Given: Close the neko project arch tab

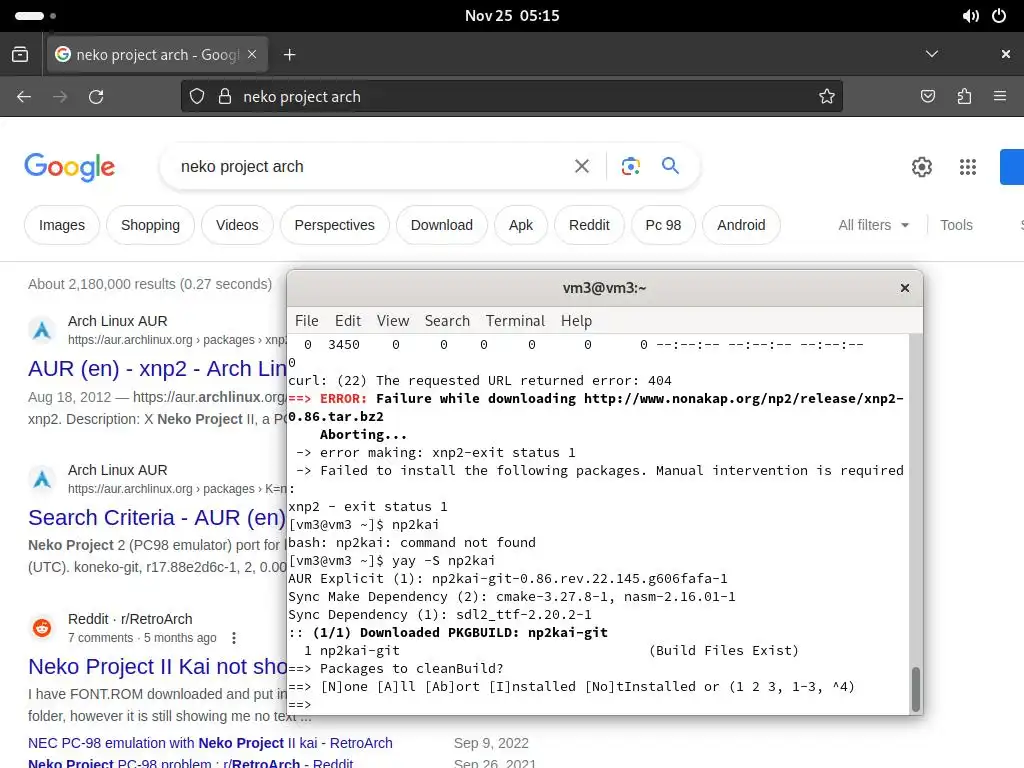Looking at the screenshot, I should (x=252, y=54).
